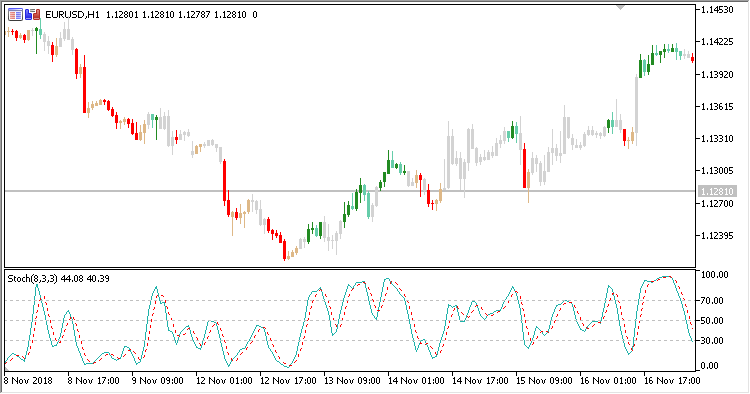Click the Stoch(8,3,3) indicator label
Image resolution: width=750 pixels, height=394 pixels.
click(33, 279)
